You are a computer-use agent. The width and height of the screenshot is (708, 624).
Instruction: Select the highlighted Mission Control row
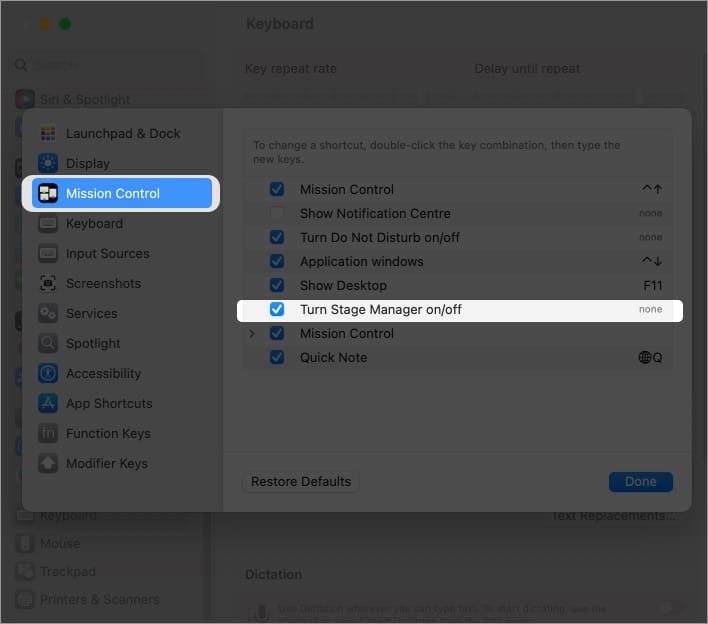(x=122, y=193)
